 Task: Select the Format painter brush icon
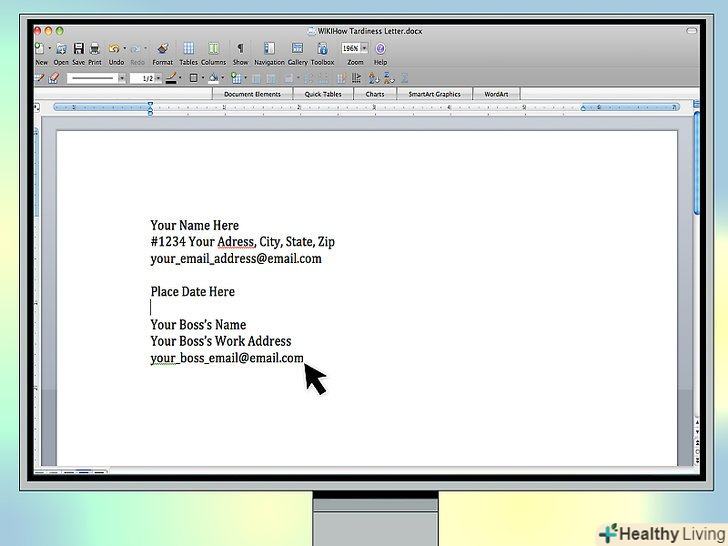pyautogui.click(x=162, y=48)
